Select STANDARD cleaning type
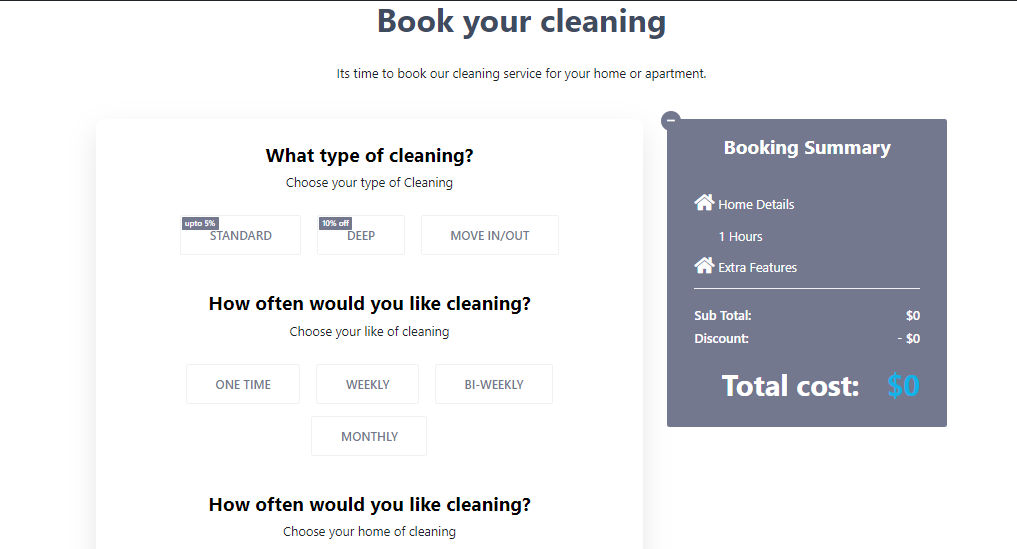The width and height of the screenshot is (1017, 549). pos(241,235)
